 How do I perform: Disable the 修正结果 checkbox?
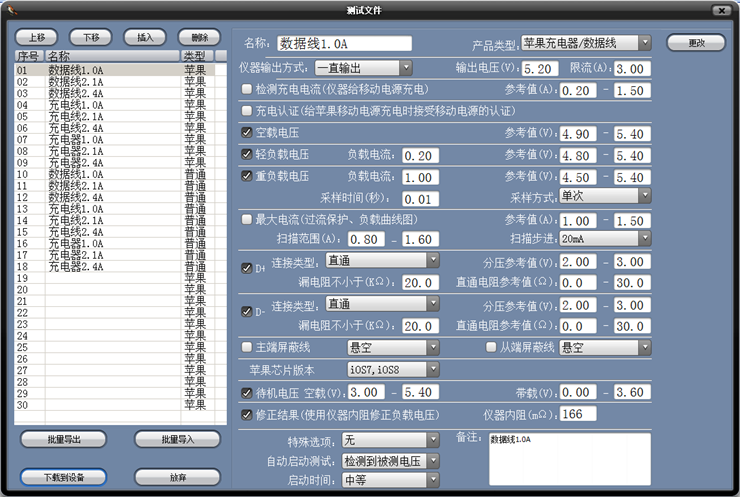247,413
